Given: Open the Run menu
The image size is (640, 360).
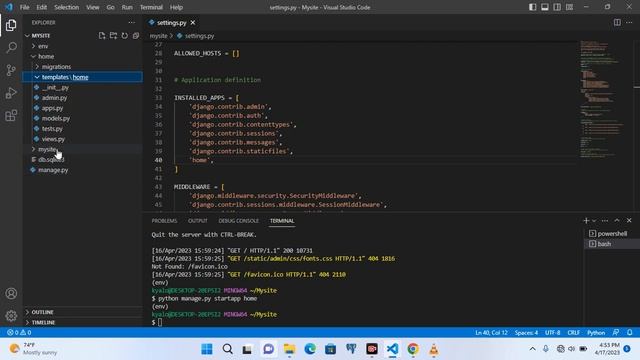Looking at the screenshot, I should 127,7.
